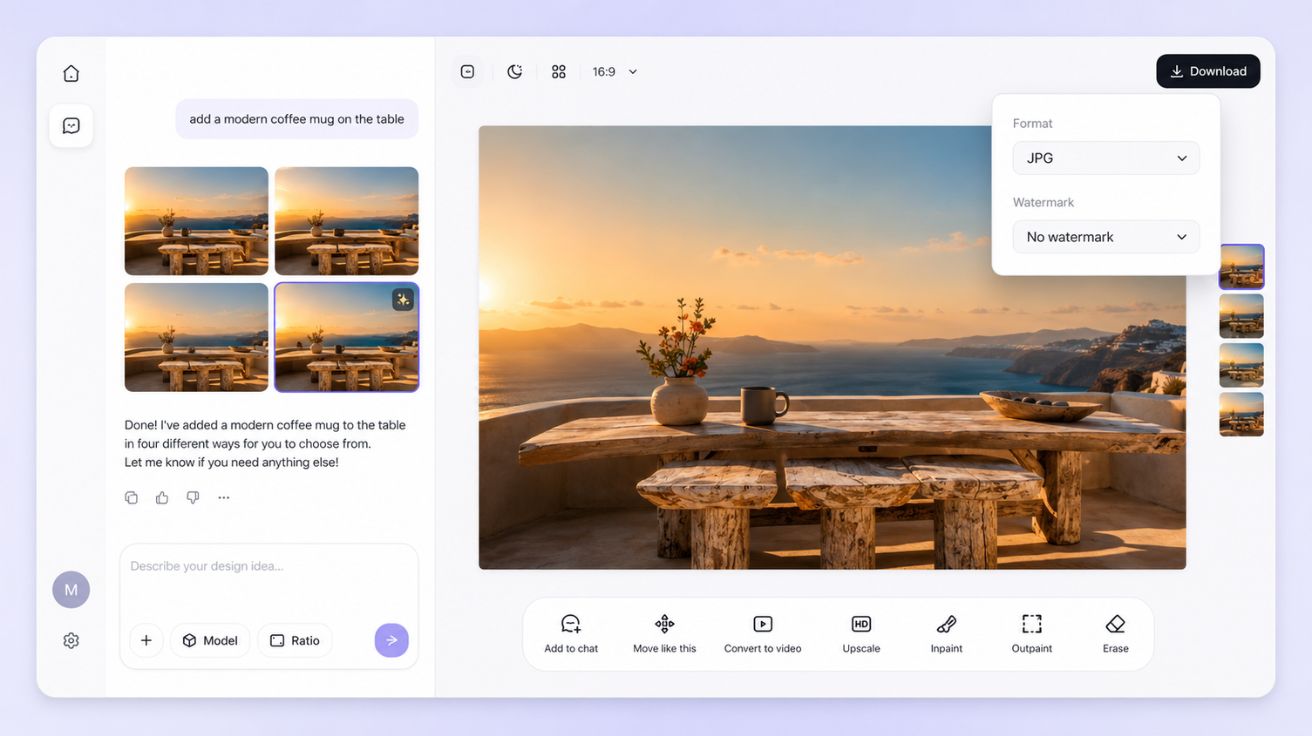Select fourth thumbnail in right strip
Image resolution: width=1312 pixels, height=736 pixels.
1241,414
